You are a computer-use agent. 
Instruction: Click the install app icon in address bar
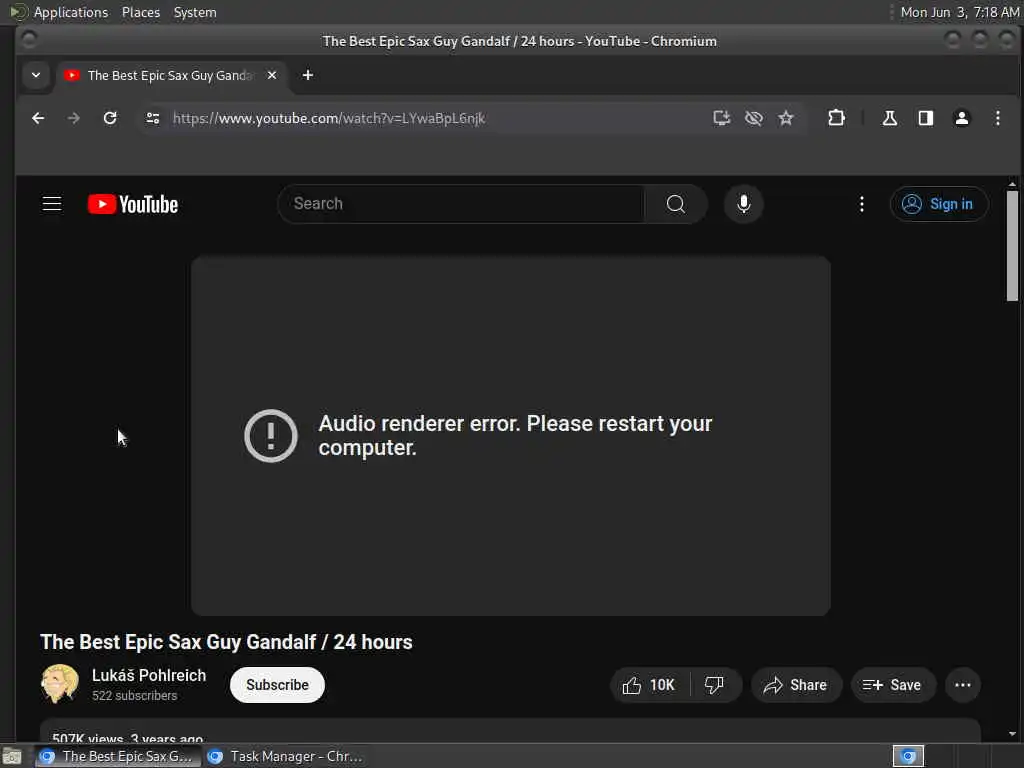coord(721,118)
